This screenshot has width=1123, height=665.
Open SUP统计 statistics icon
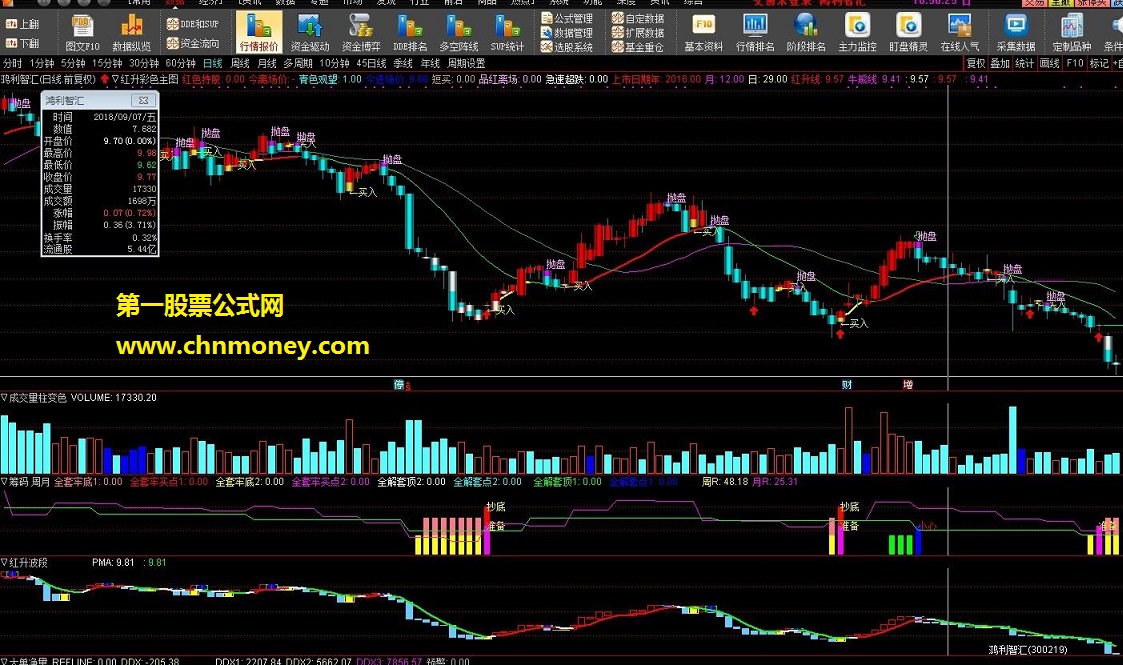pos(507,33)
